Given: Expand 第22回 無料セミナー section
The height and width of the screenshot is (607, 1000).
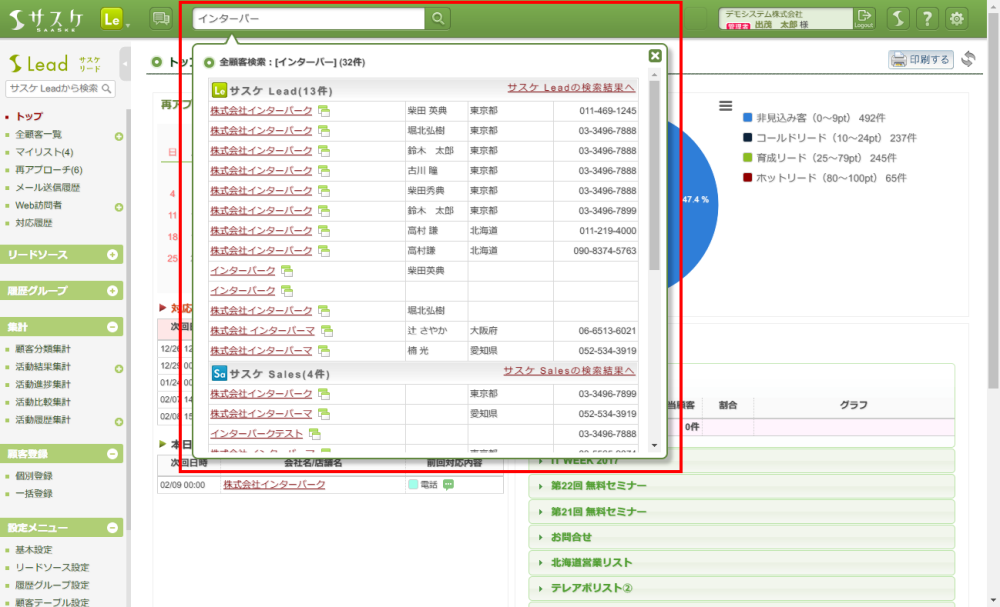Looking at the screenshot, I should pos(741,486).
